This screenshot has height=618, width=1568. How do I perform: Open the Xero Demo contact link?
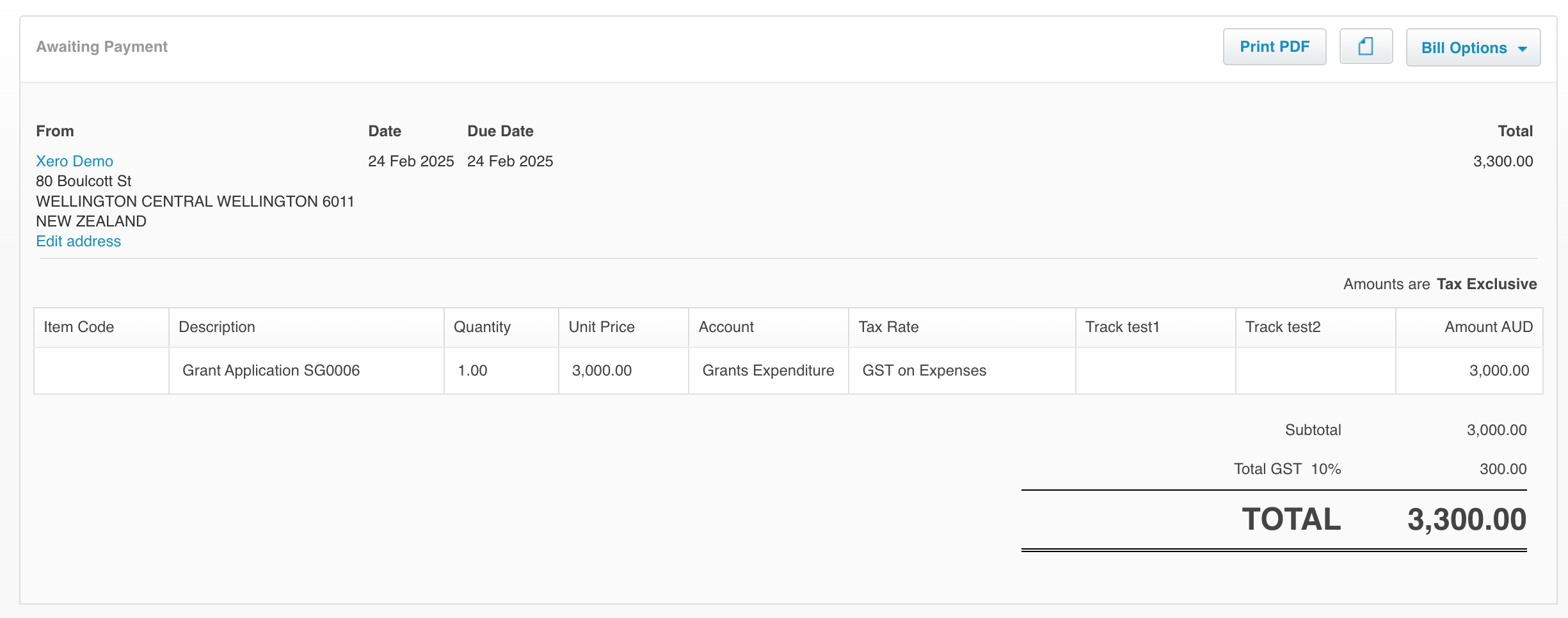click(x=74, y=161)
